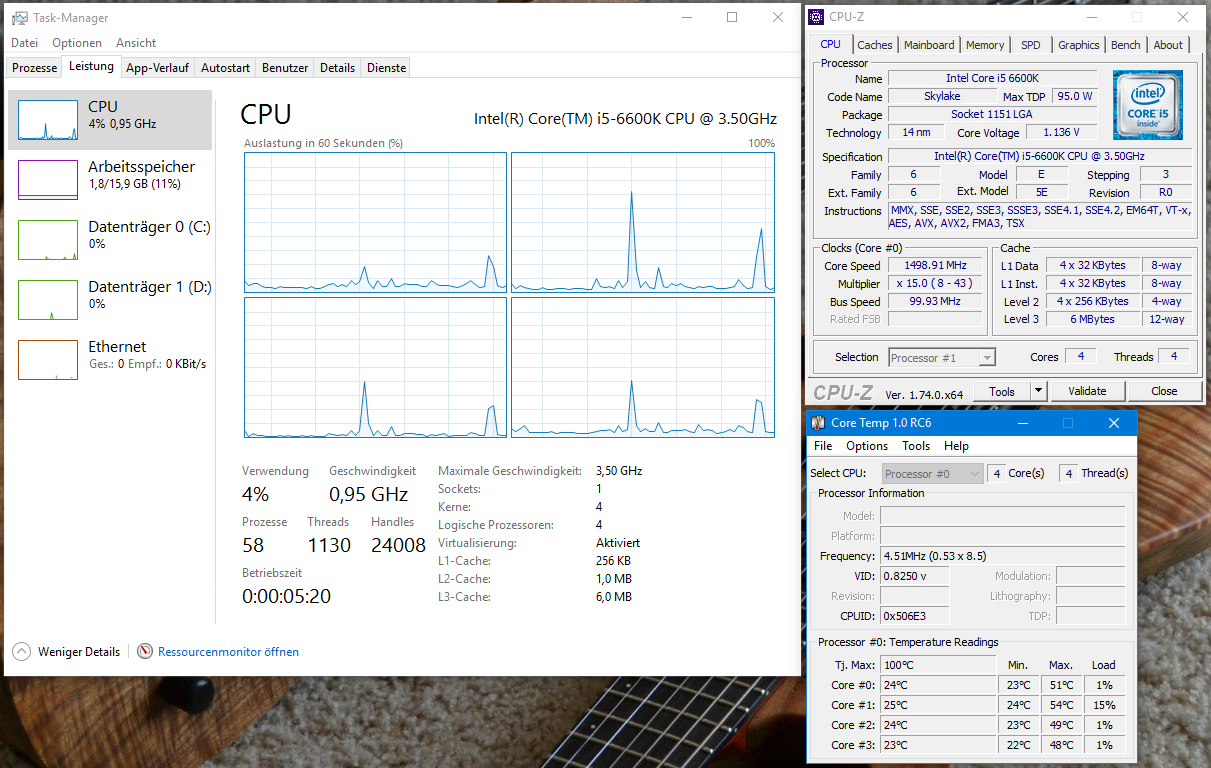
Task: Click the Core Temp title bar icon
Action: click(x=818, y=423)
